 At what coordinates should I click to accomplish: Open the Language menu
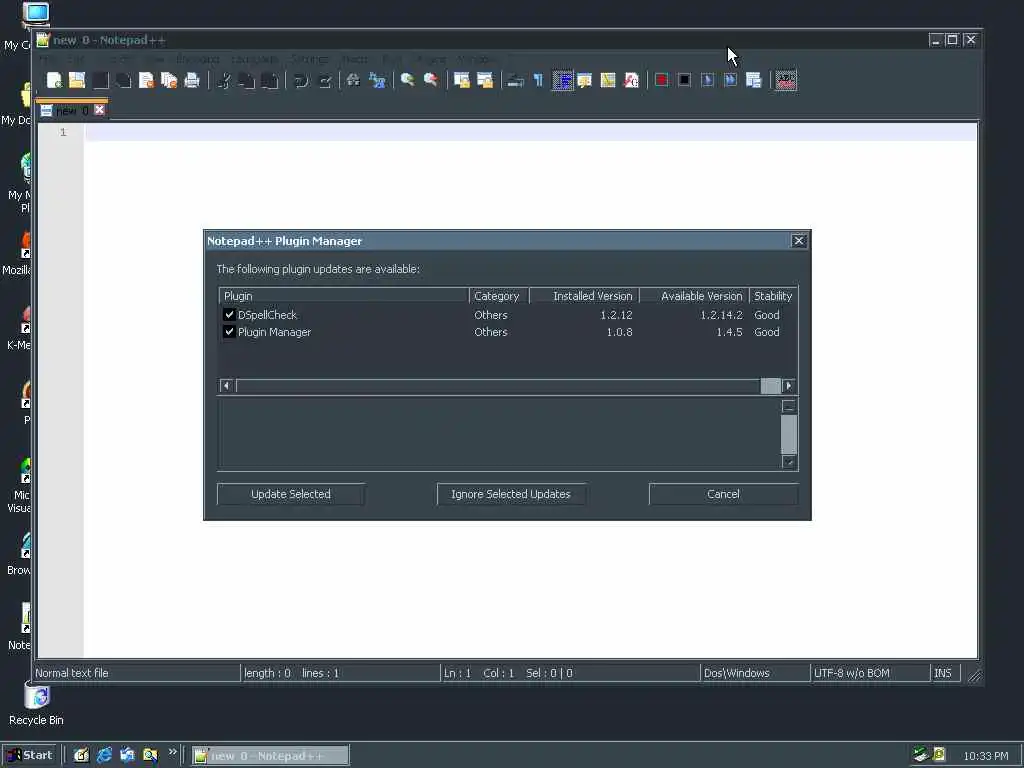point(254,59)
